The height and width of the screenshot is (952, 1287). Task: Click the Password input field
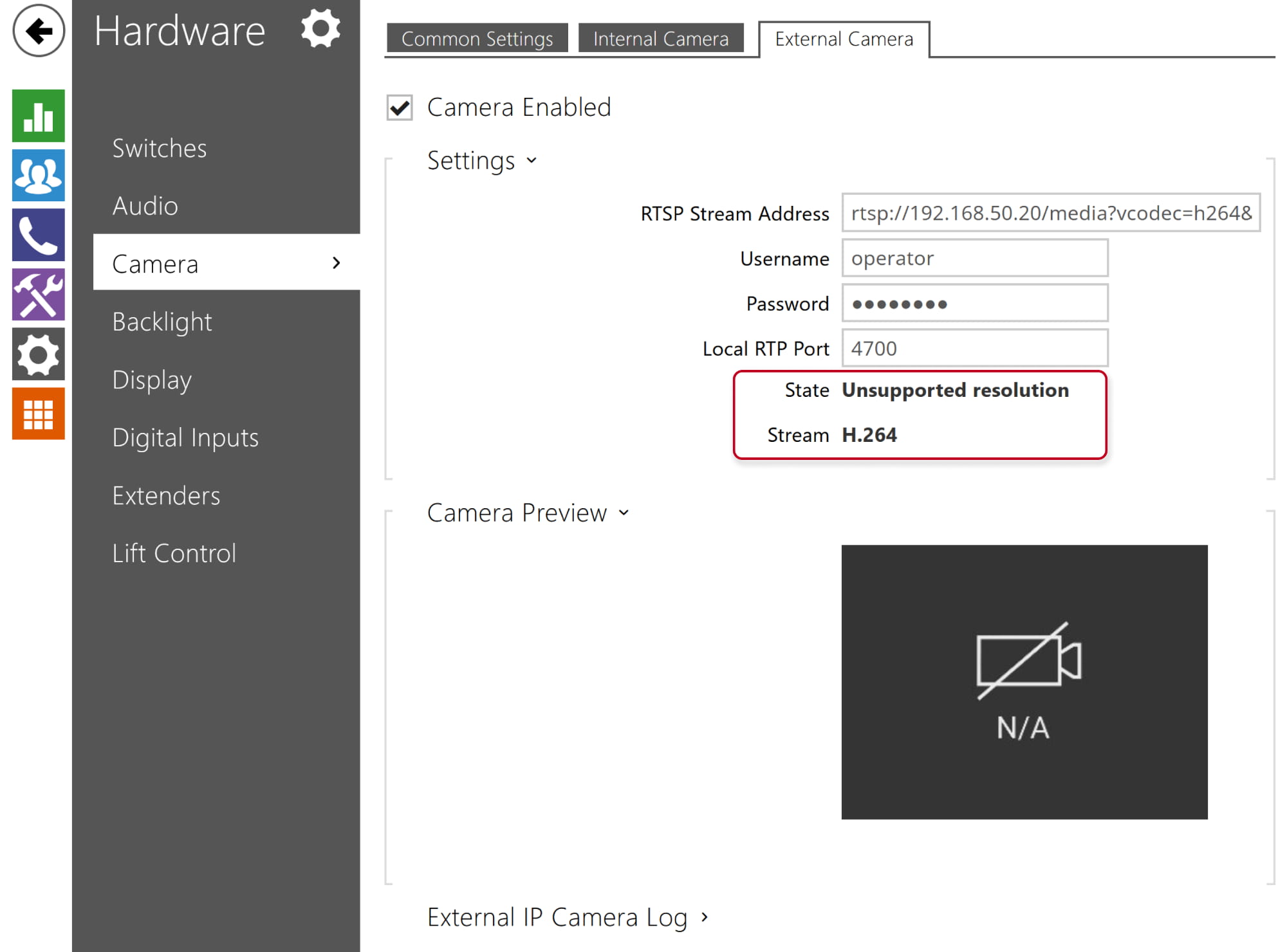[x=975, y=303]
